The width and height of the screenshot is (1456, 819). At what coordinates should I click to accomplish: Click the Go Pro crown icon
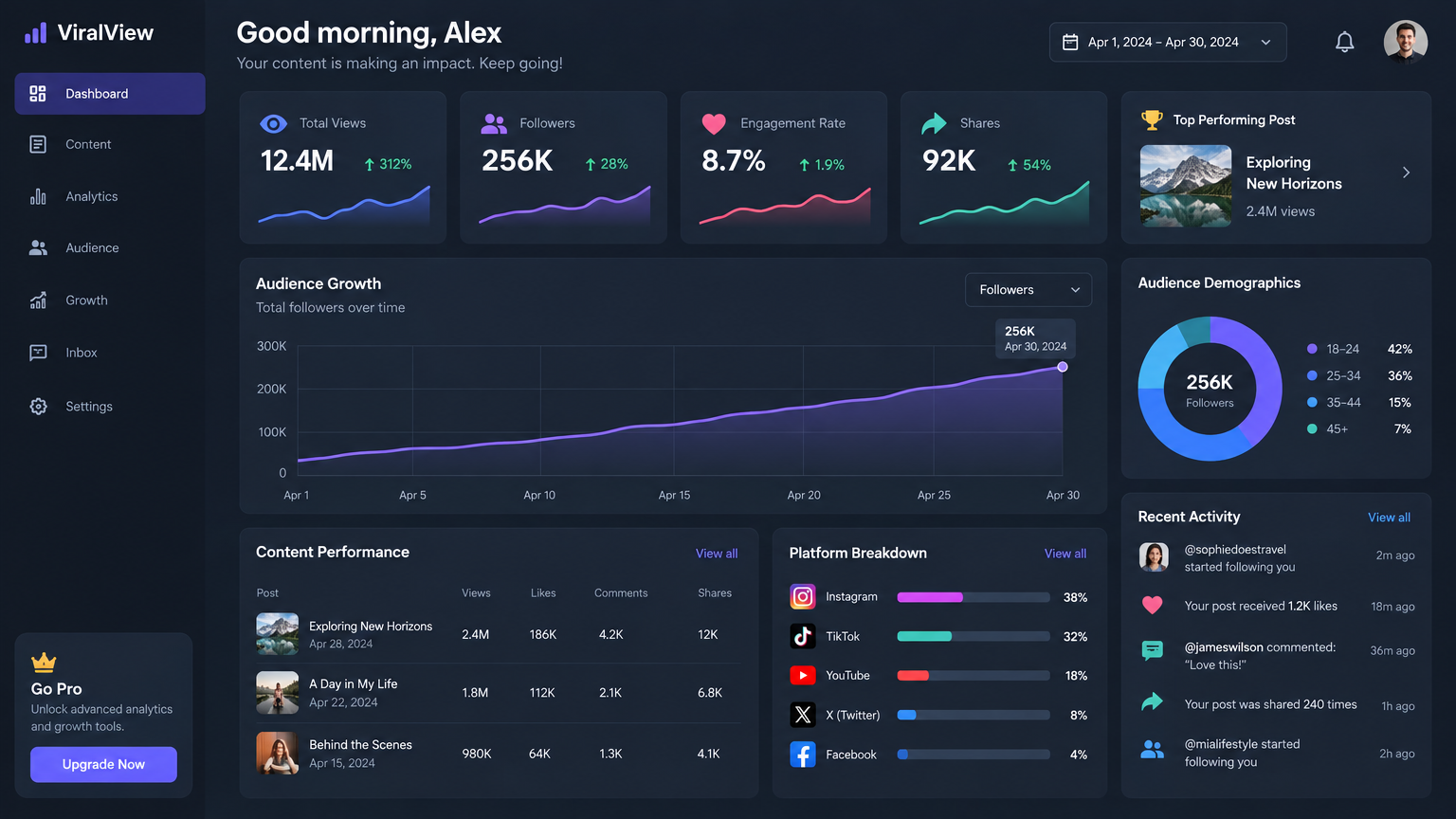pyautogui.click(x=44, y=662)
